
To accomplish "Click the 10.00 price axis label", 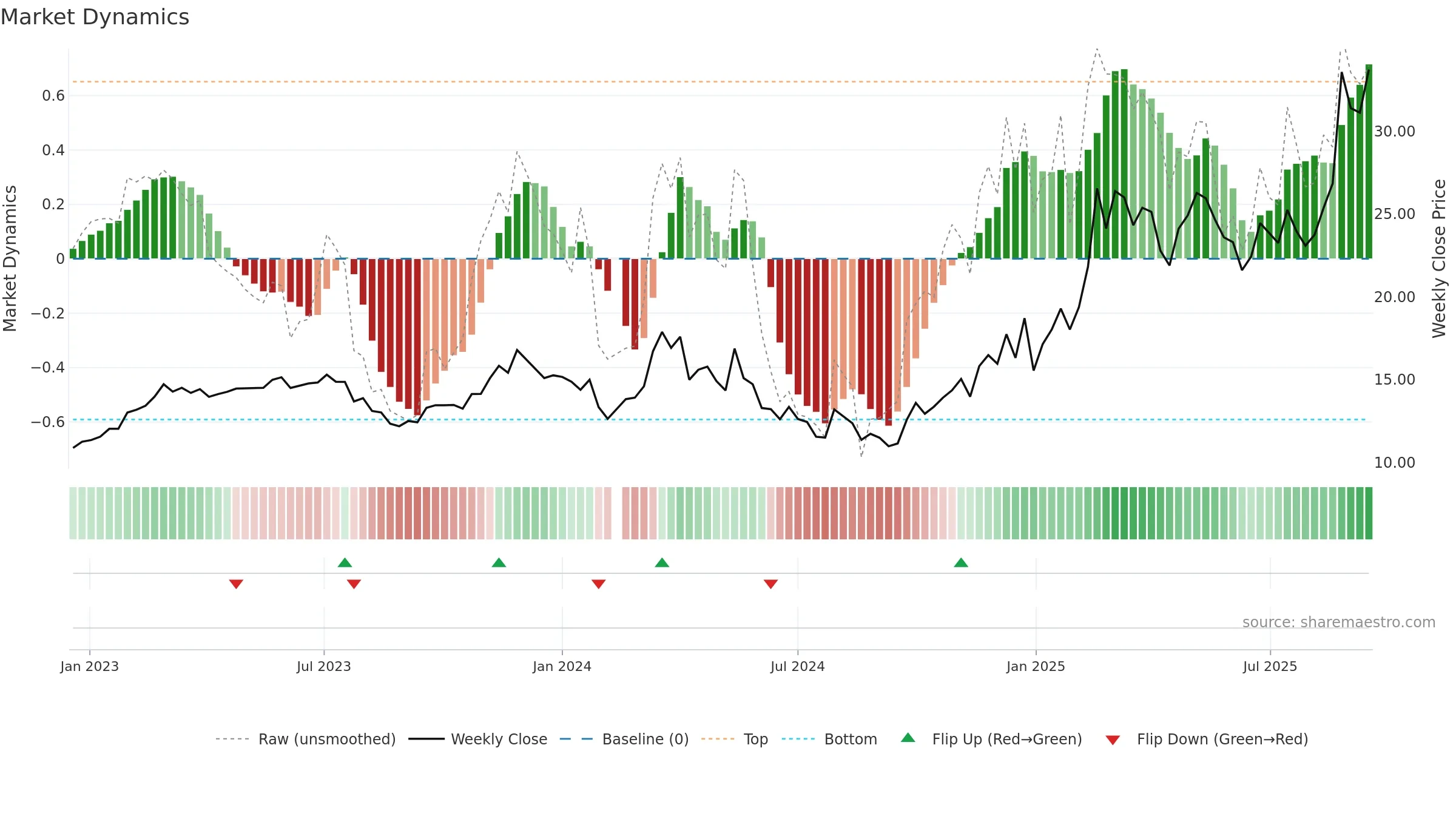I will coord(1395,463).
